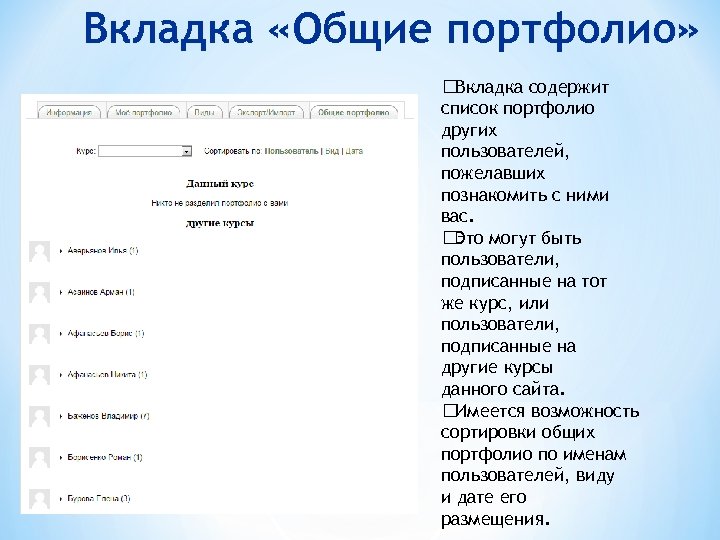Click the avatar of Баженов Владимир
The width and height of the screenshot is (720, 540).
(x=39, y=416)
